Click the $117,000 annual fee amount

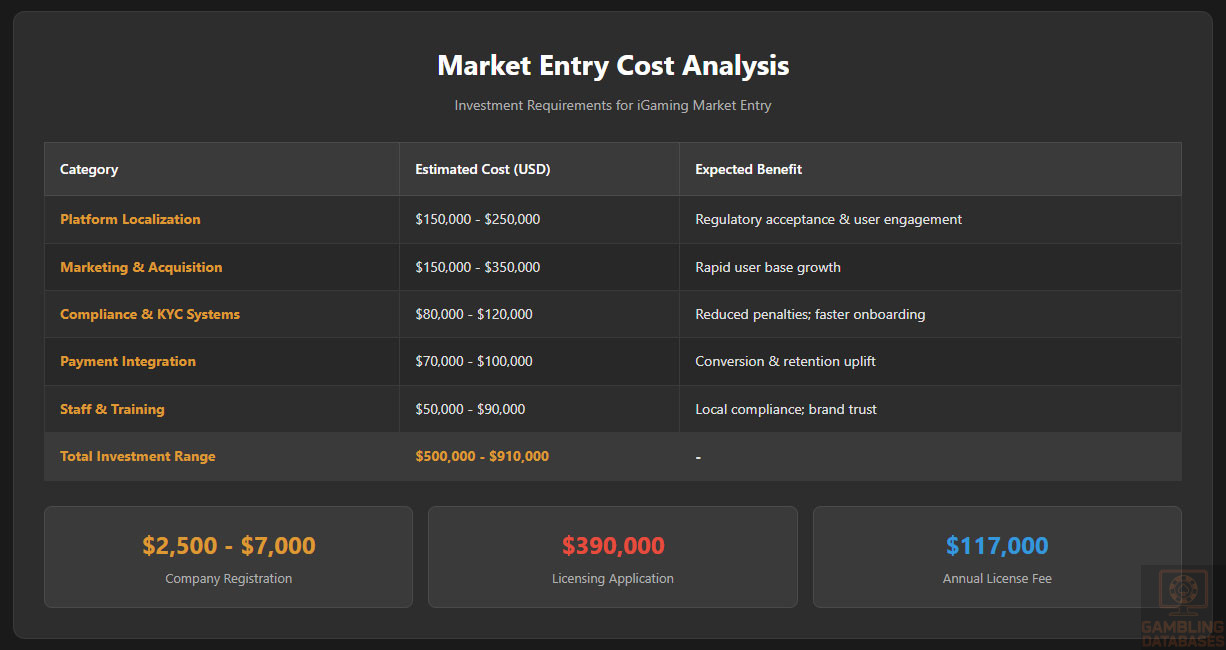coord(997,546)
